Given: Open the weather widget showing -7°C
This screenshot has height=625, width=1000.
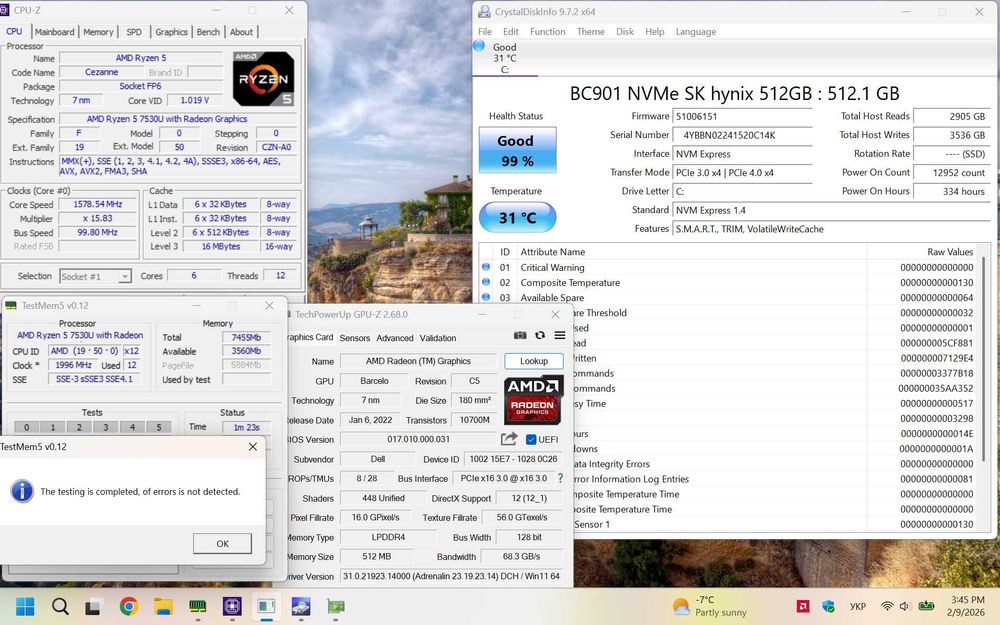Looking at the screenshot, I should (x=709, y=606).
